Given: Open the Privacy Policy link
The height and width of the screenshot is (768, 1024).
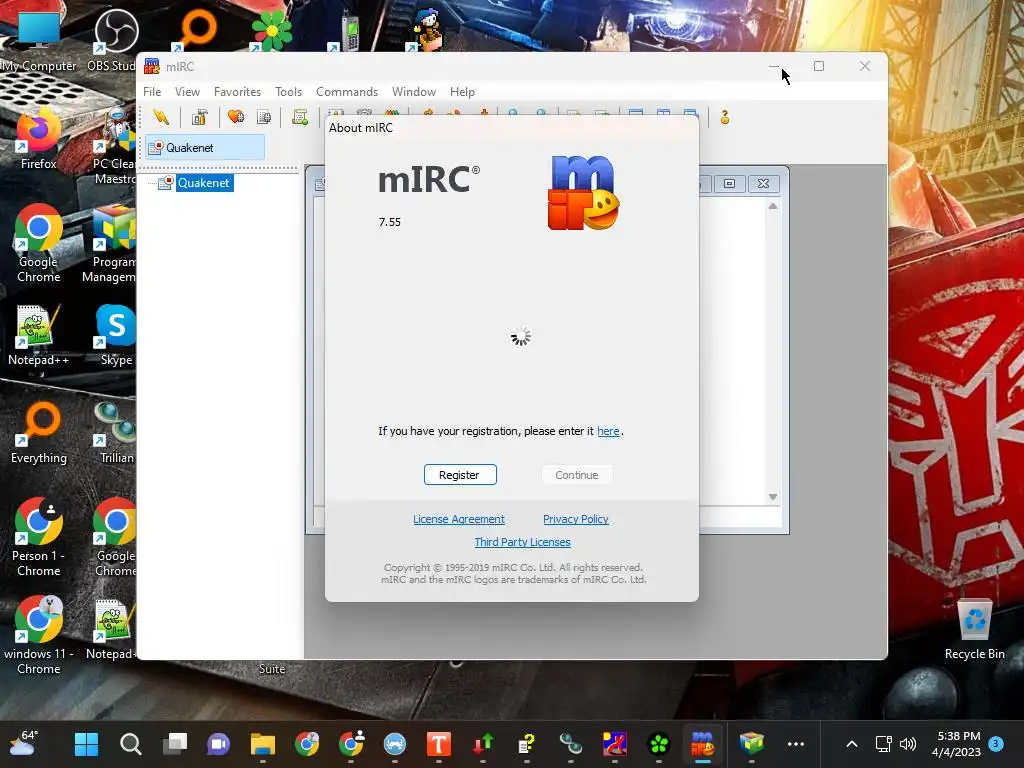Looking at the screenshot, I should point(575,519).
